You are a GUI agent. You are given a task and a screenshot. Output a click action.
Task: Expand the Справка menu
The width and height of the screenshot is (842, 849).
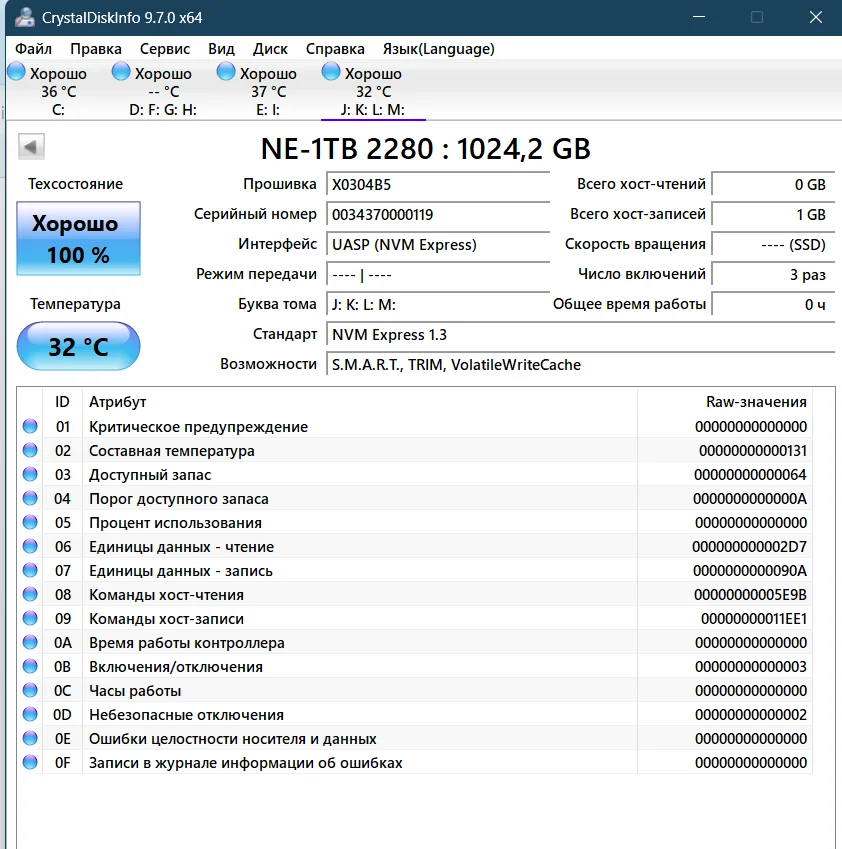coord(335,49)
